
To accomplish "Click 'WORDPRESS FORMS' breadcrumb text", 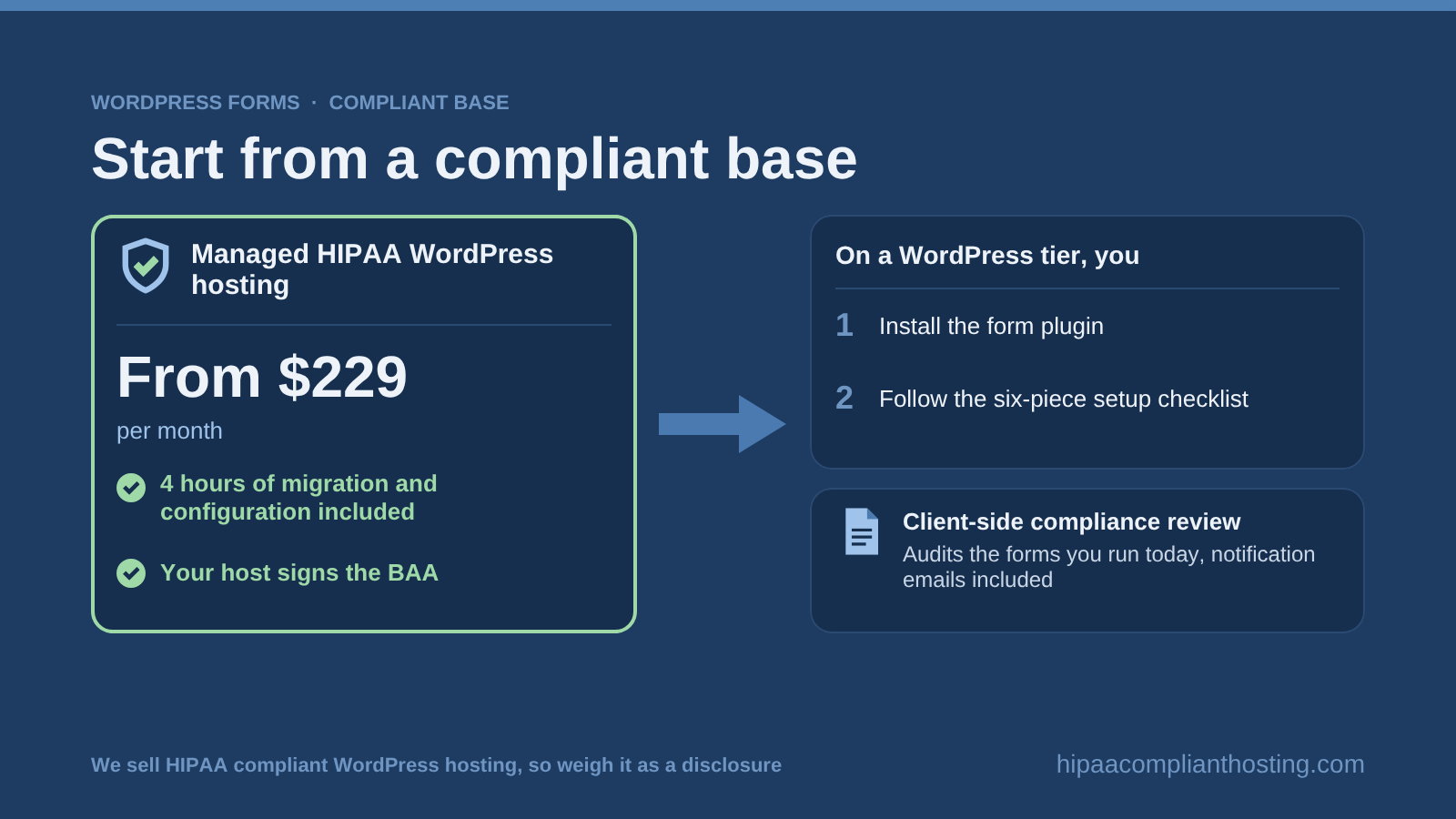I will [196, 103].
